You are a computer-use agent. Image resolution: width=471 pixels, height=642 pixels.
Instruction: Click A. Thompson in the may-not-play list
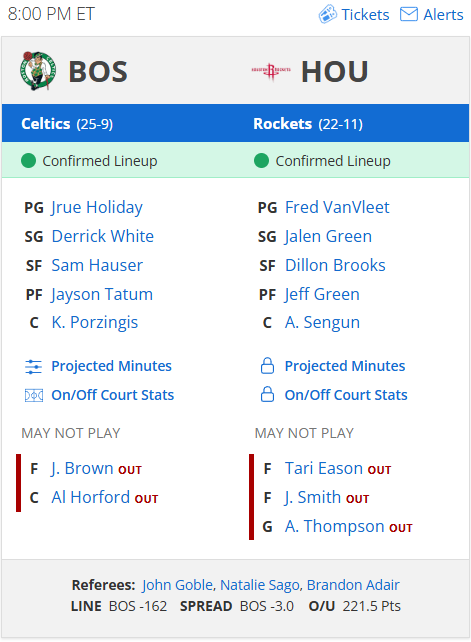[x=335, y=527]
